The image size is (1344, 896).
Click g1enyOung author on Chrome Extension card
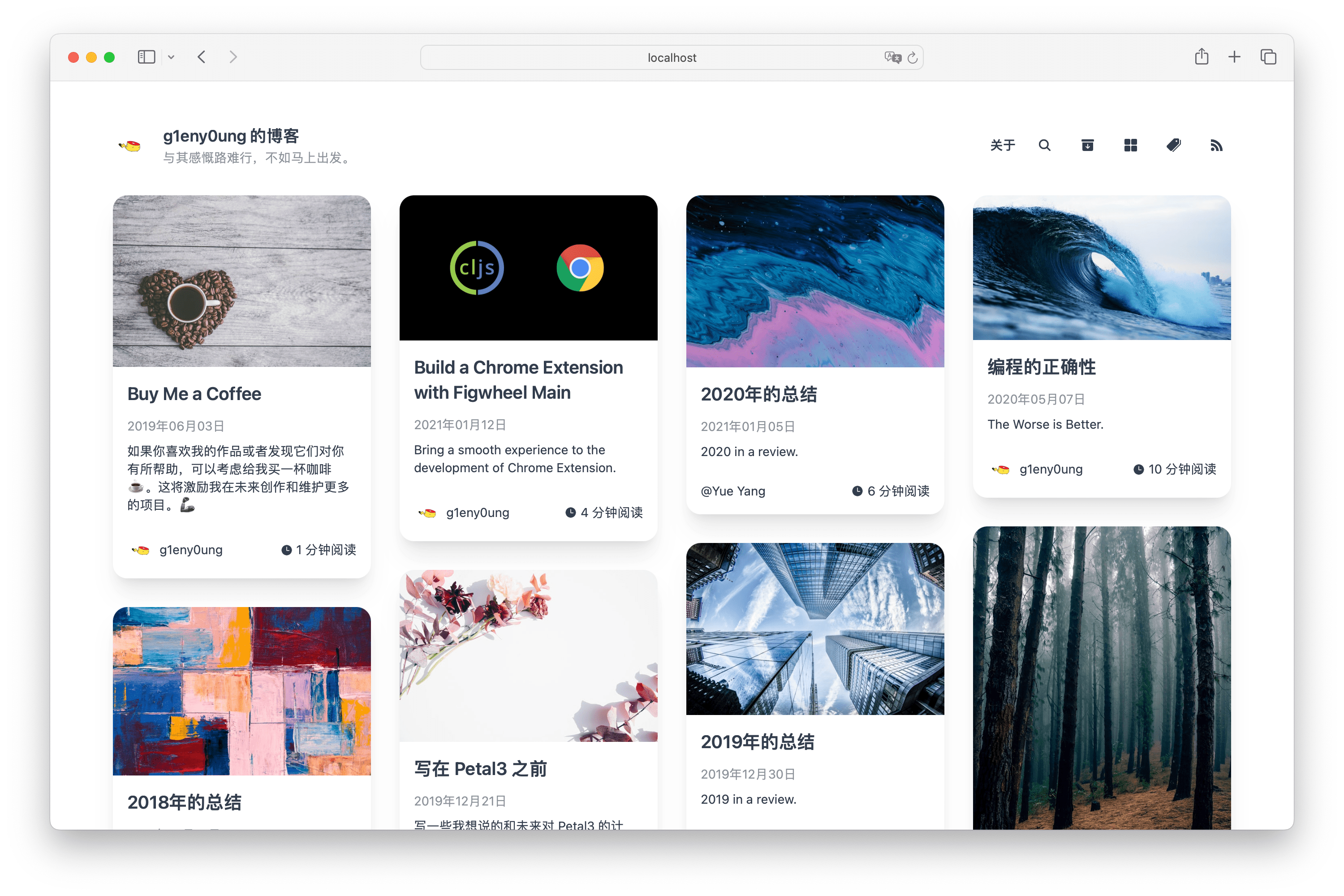(478, 513)
